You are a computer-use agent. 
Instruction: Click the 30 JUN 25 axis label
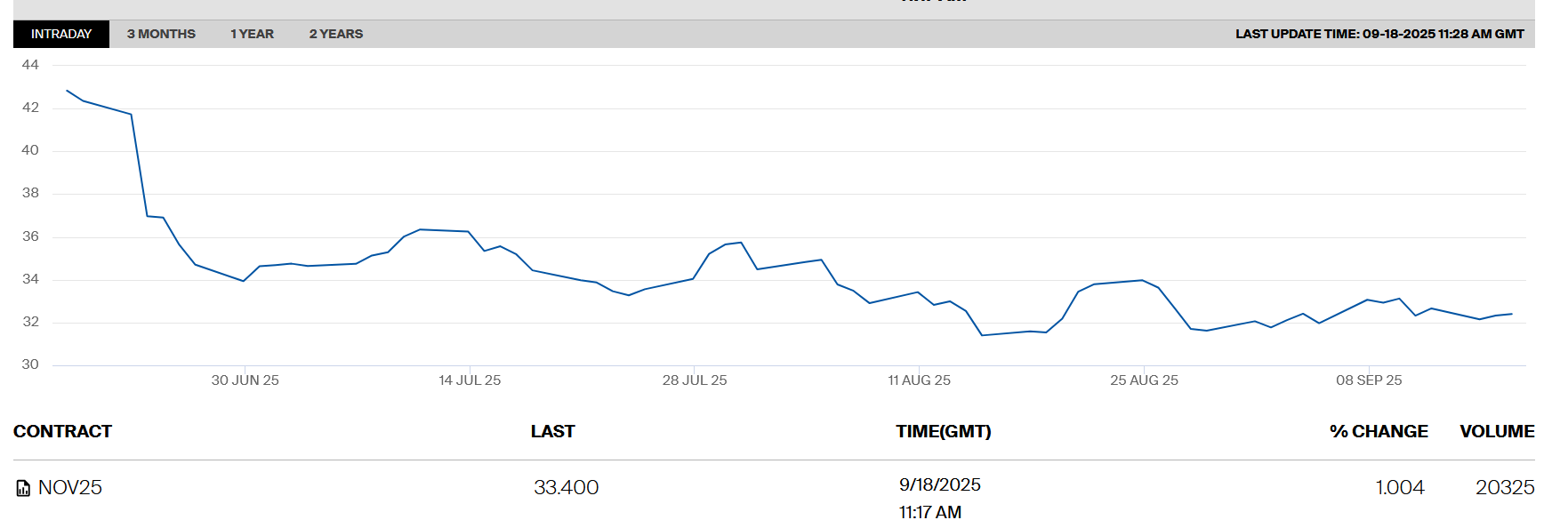point(245,380)
